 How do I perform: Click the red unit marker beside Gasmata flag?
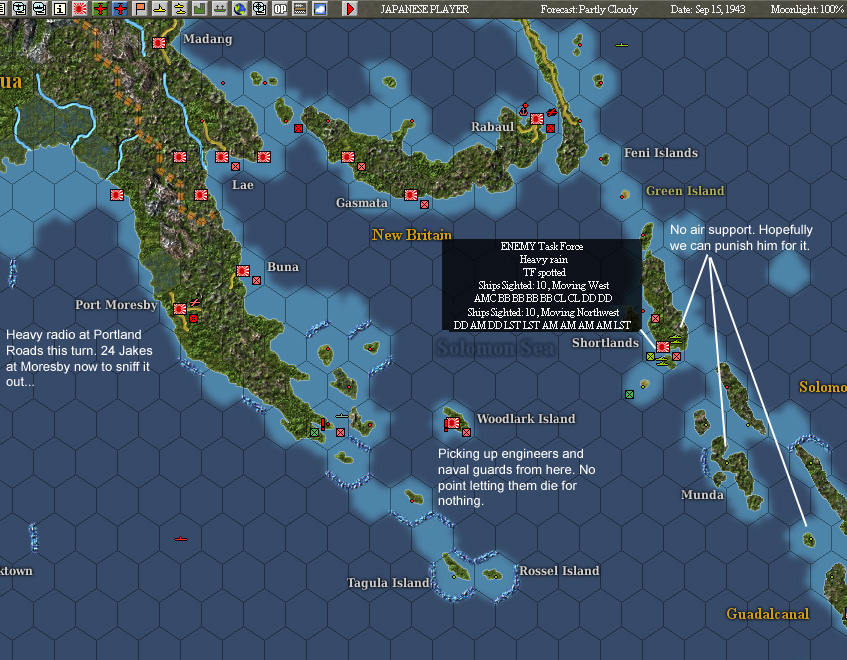(425, 205)
